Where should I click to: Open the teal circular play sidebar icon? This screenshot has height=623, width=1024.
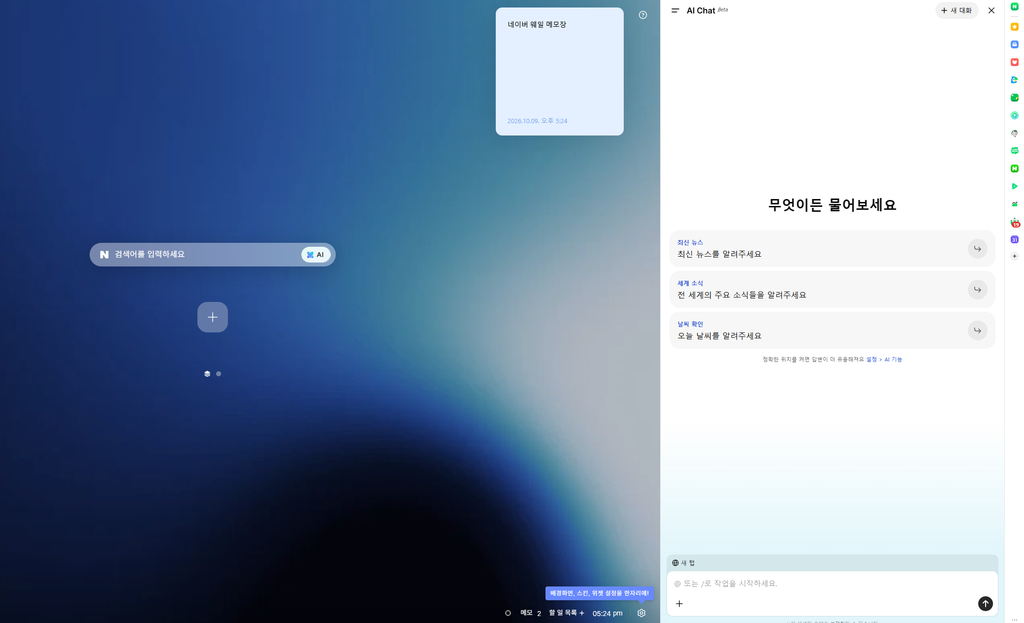pyautogui.click(x=1014, y=115)
